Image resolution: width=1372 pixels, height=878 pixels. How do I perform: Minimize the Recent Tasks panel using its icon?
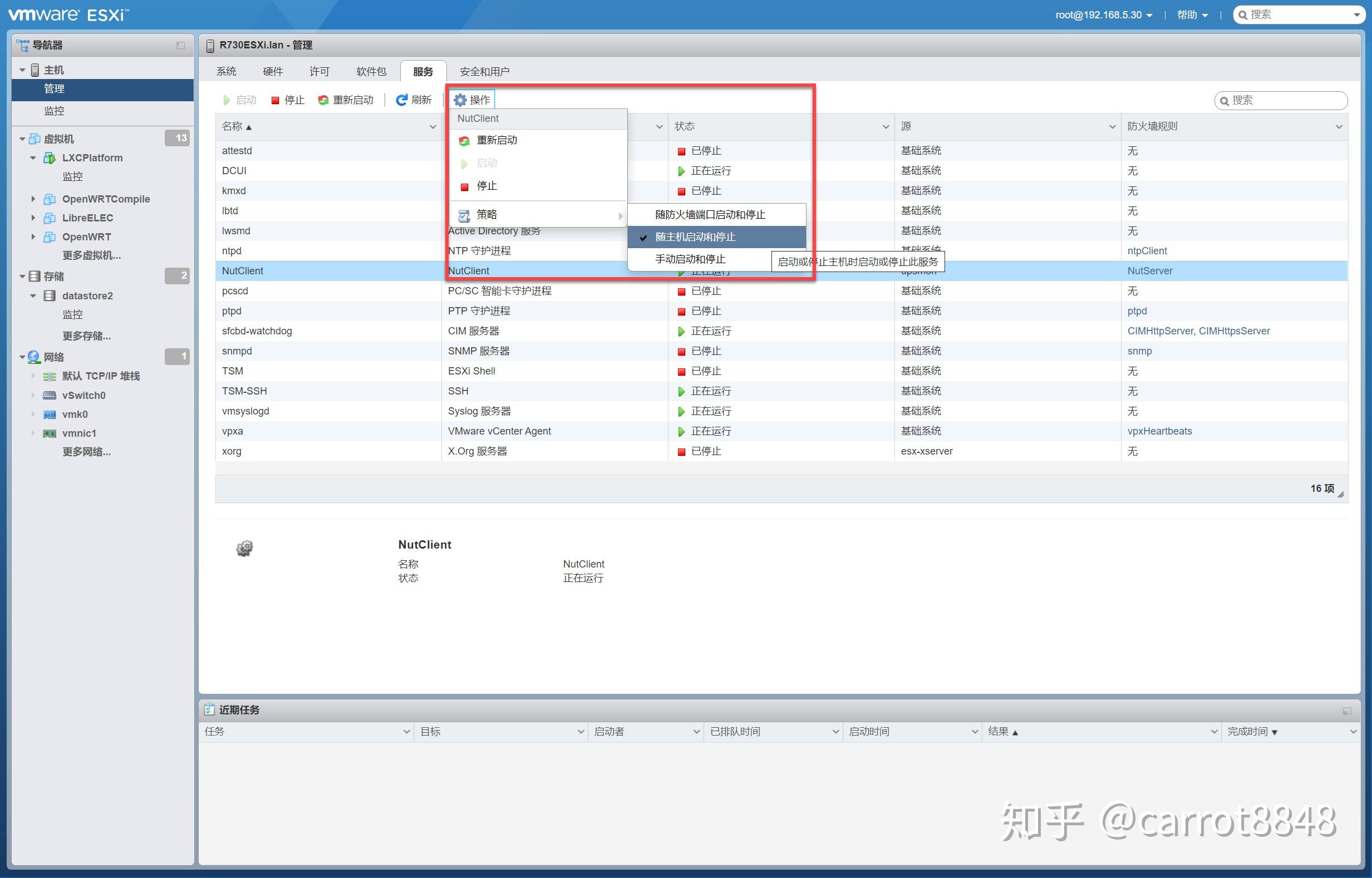coord(1347,711)
